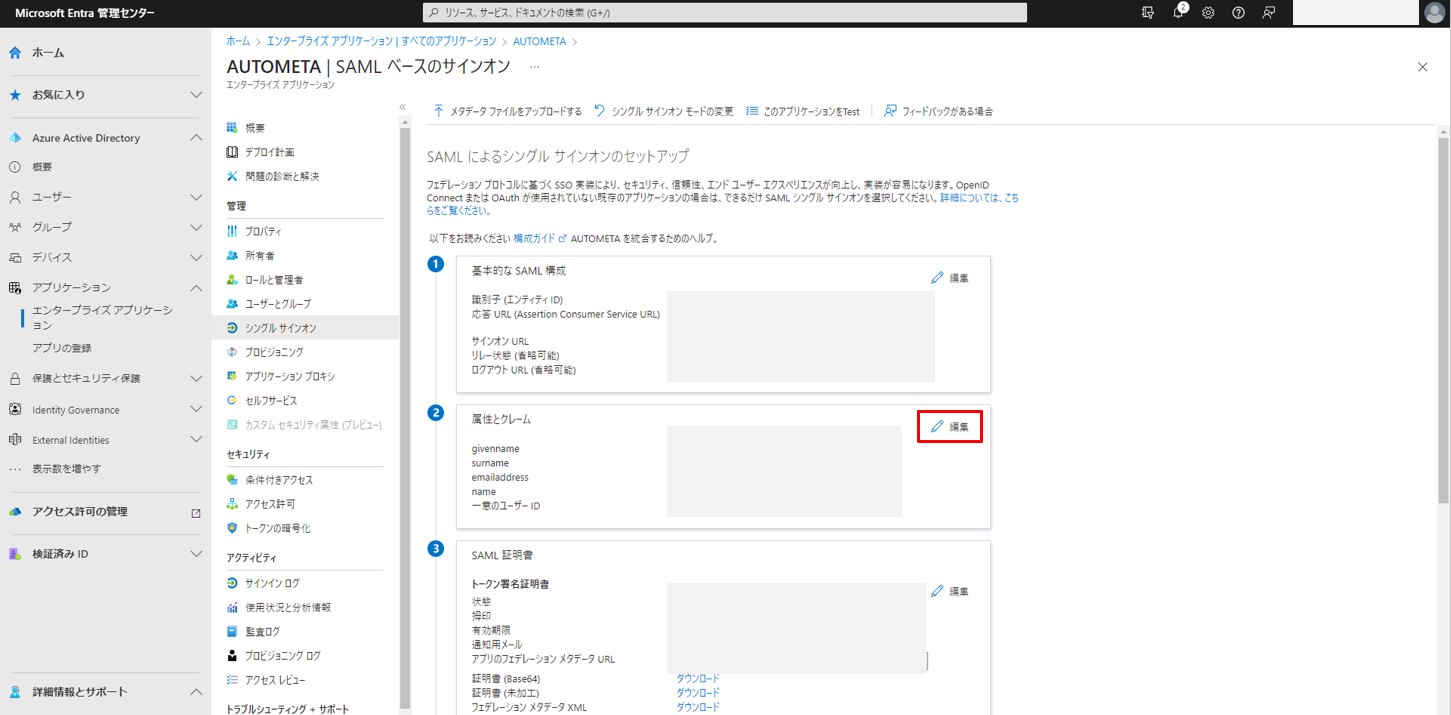Click the ユーザー person icon
Image resolution: width=1451 pixels, height=715 pixels.
pyautogui.click(x=15, y=197)
